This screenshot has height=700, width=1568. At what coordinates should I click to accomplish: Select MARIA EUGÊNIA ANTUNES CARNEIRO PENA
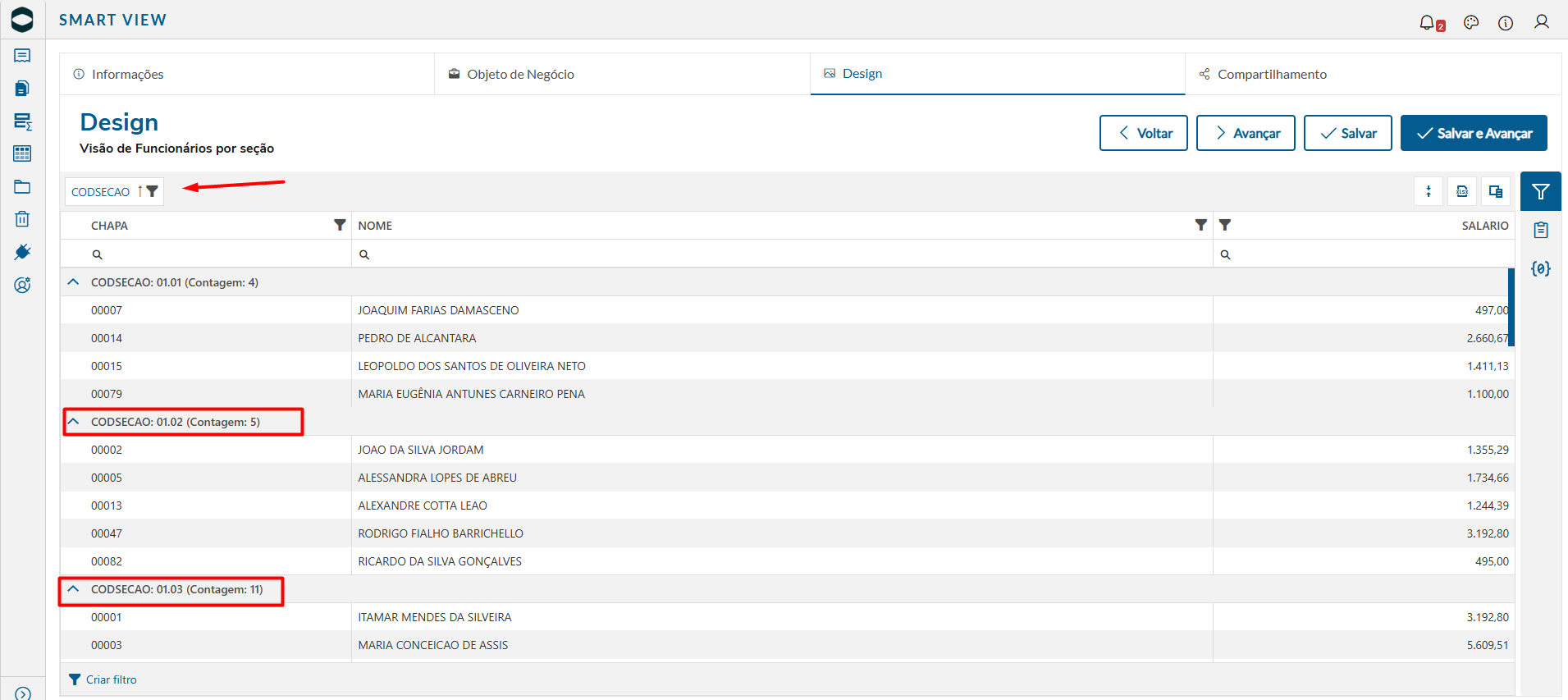788,394
